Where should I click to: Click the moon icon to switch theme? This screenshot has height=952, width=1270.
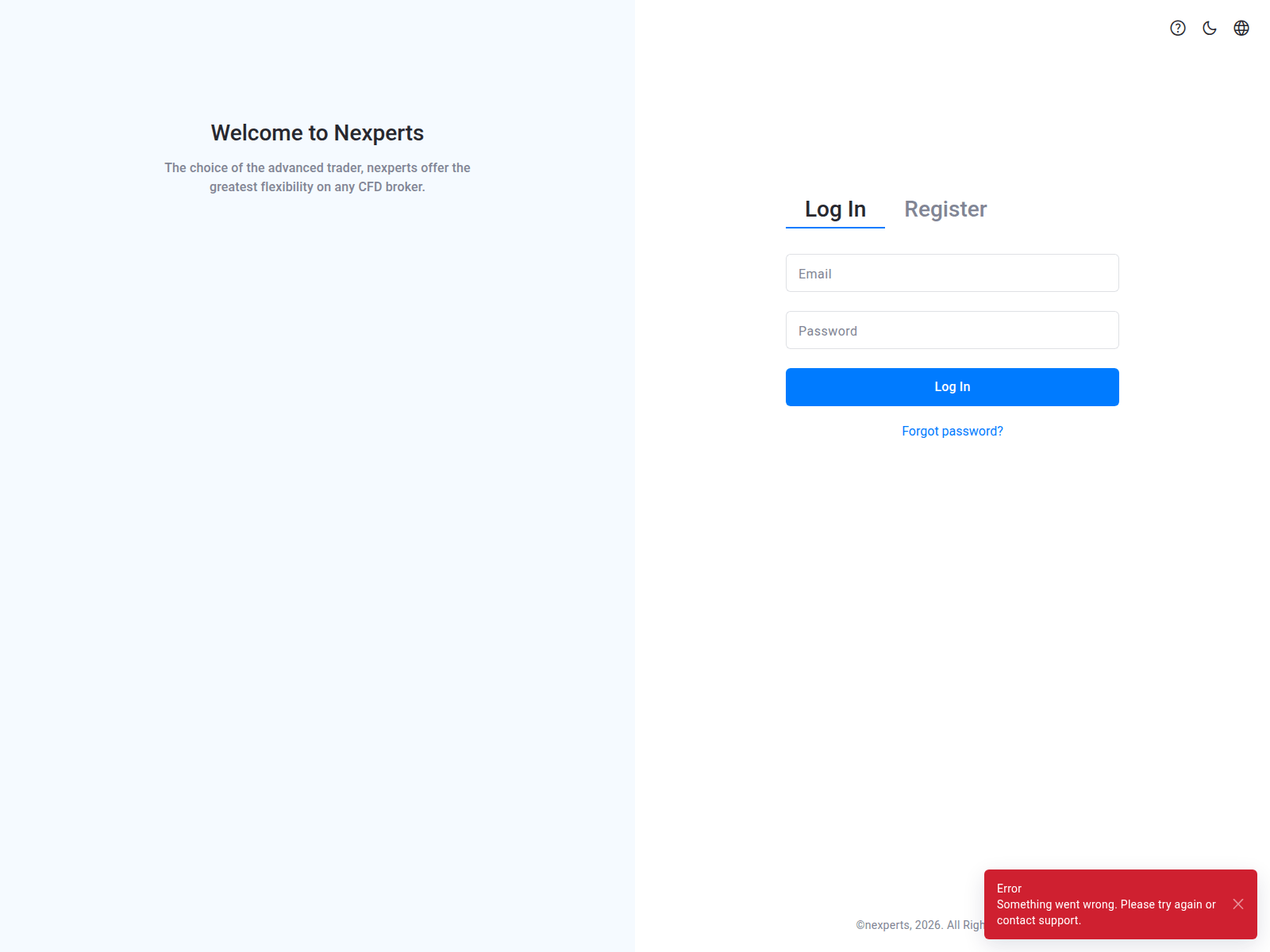[1209, 29]
